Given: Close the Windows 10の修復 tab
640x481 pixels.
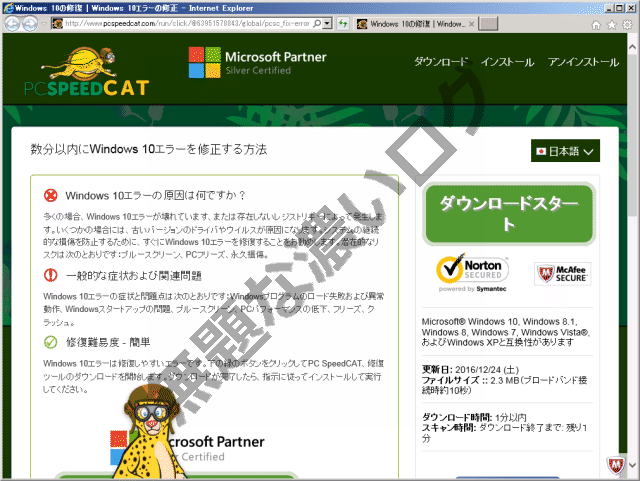Looking at the screenshot, I should tap(471, 24).
